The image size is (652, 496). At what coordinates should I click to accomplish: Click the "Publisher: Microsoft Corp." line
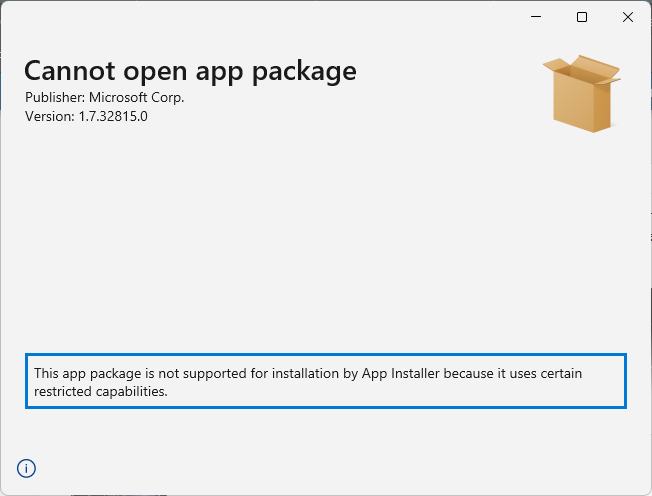105,98
